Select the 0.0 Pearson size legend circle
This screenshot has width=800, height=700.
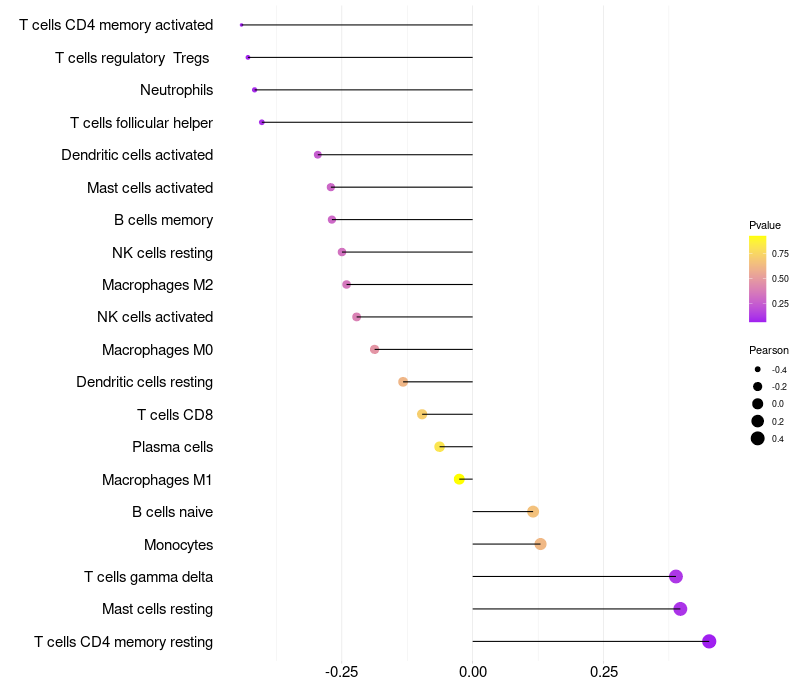pos(758,404)
